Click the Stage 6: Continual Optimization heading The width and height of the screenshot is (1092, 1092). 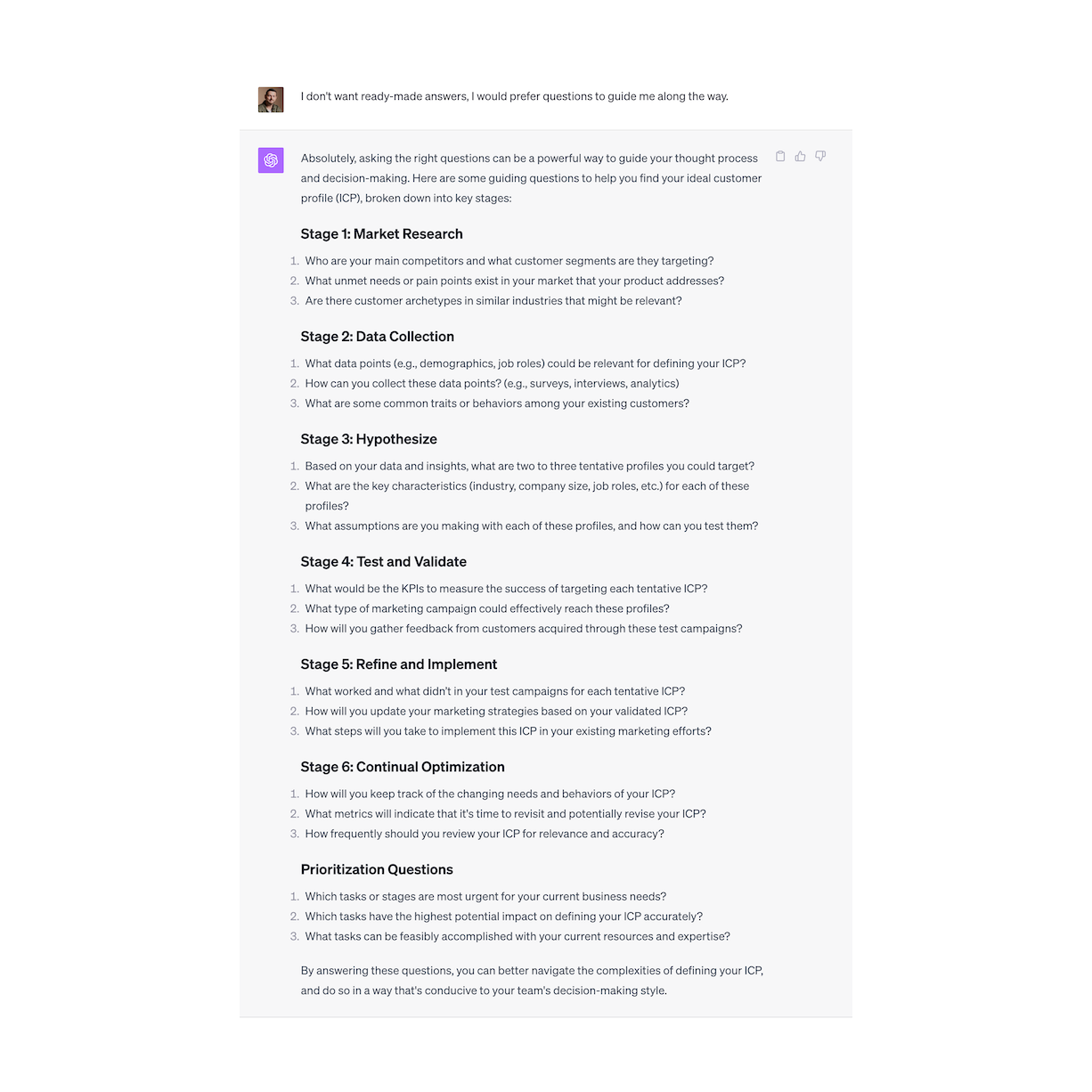[403, 767]
